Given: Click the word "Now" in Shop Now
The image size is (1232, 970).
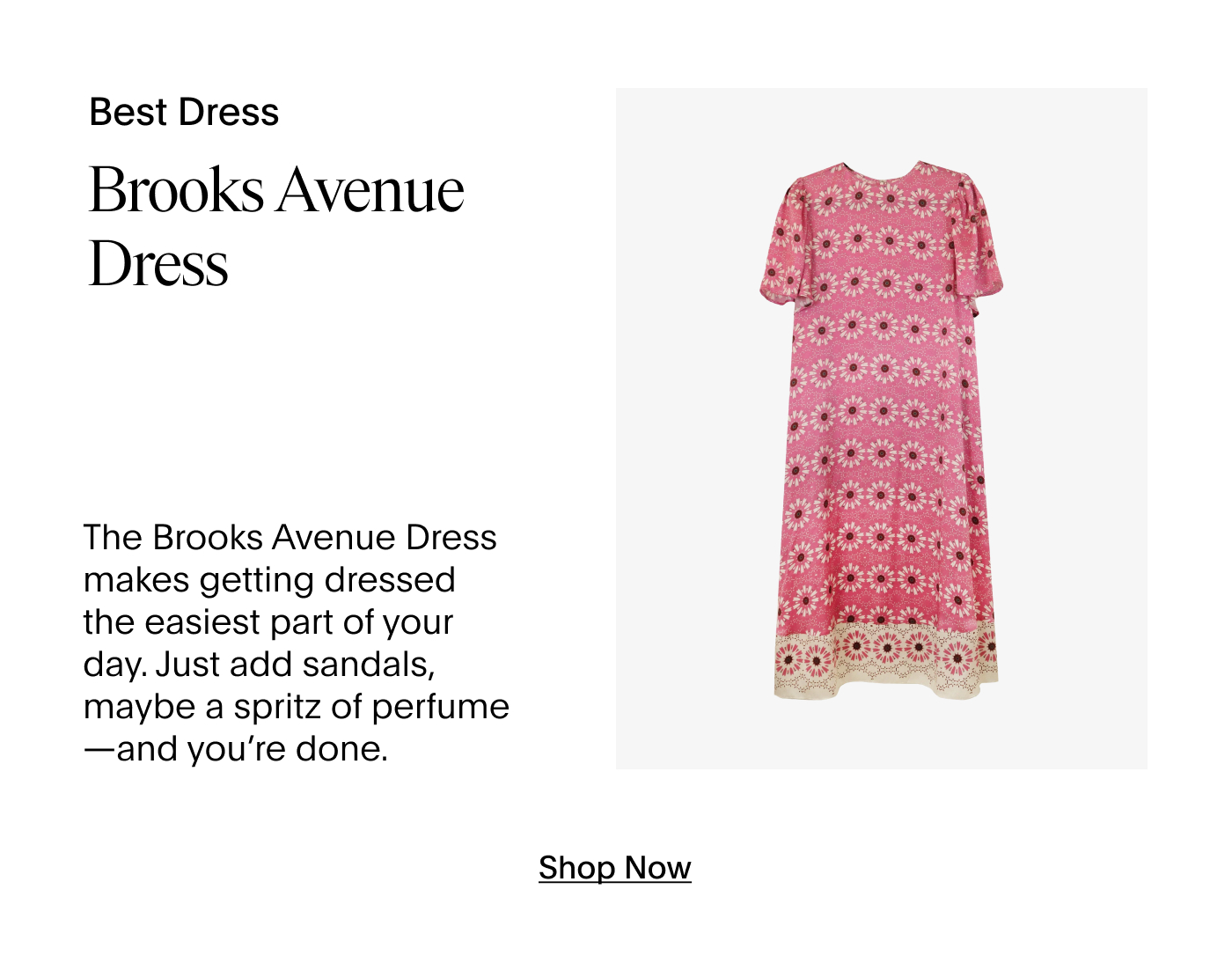Looking at the screenshot, I should tap(657, 868).
